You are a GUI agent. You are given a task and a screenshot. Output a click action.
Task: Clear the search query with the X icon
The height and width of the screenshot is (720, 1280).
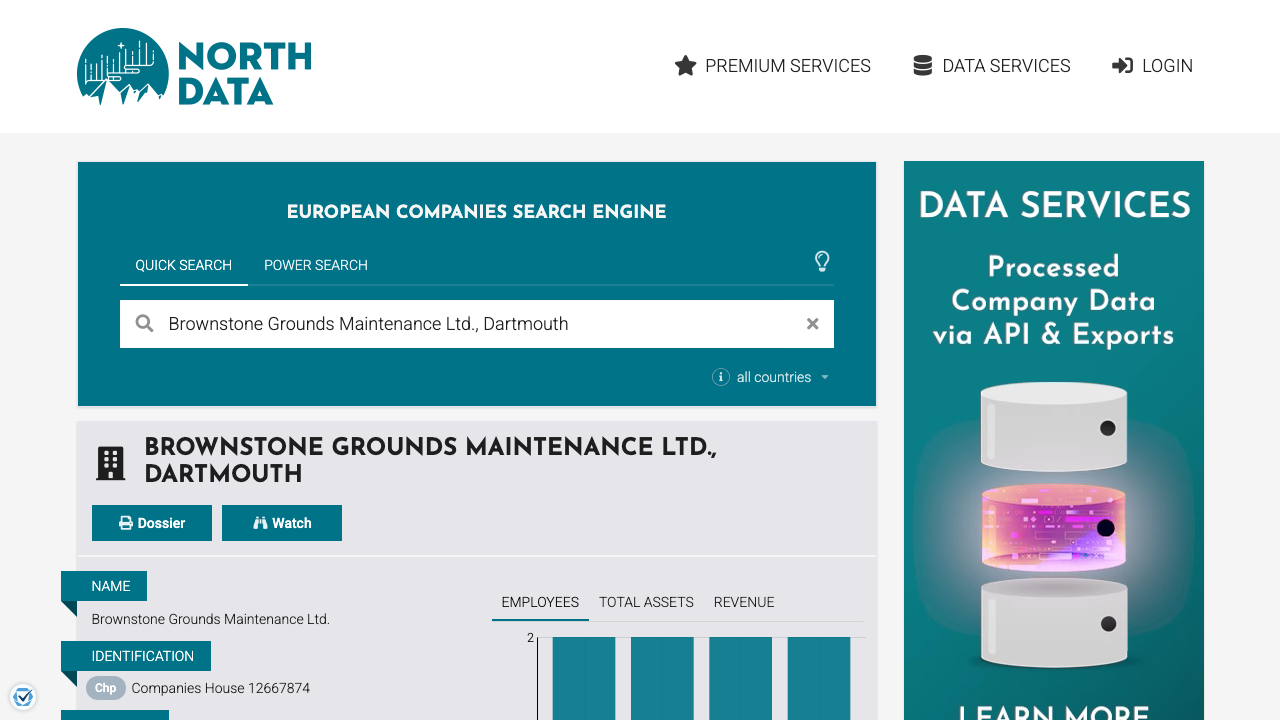coord(812,323)
